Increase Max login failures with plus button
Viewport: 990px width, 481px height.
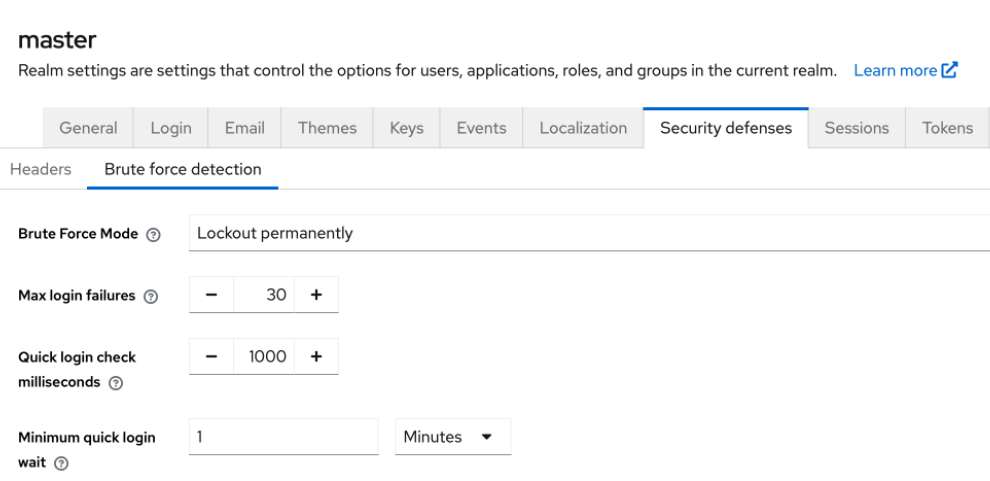click(x=316, y=295)
